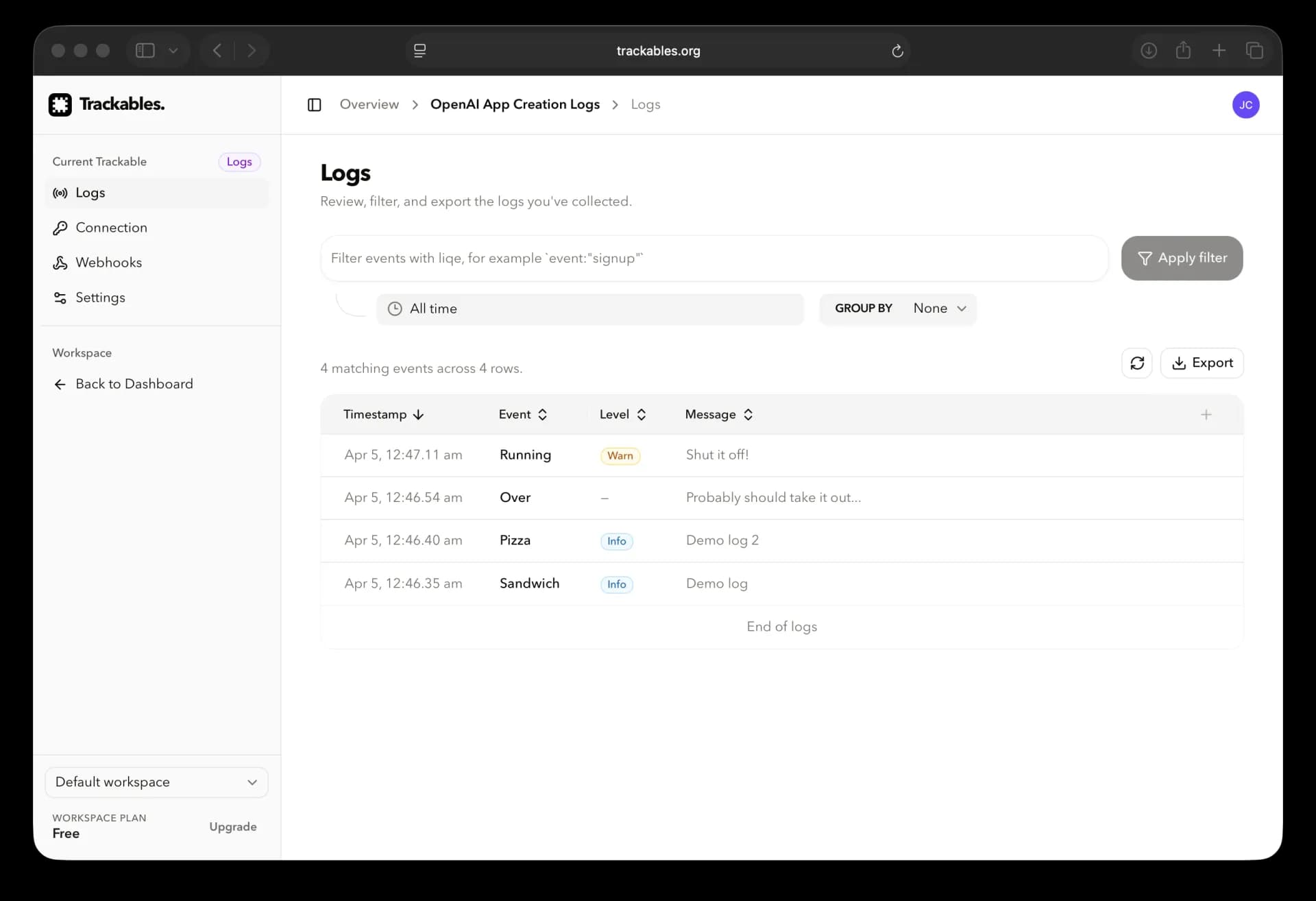This screenshot has height=901, width=1316.
Task: Toggle sort on the Event column
Action: coord(542,414)
